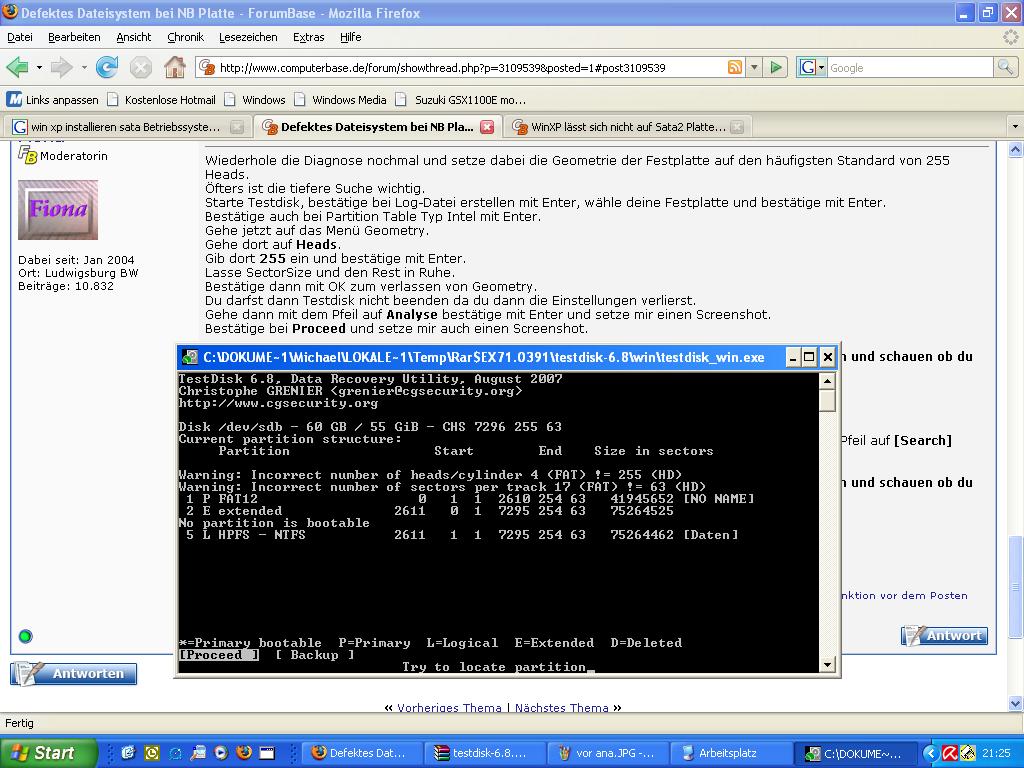Open the Nächstes Thema link
Screen dimensions: 1024x768
tap(562, 708)
